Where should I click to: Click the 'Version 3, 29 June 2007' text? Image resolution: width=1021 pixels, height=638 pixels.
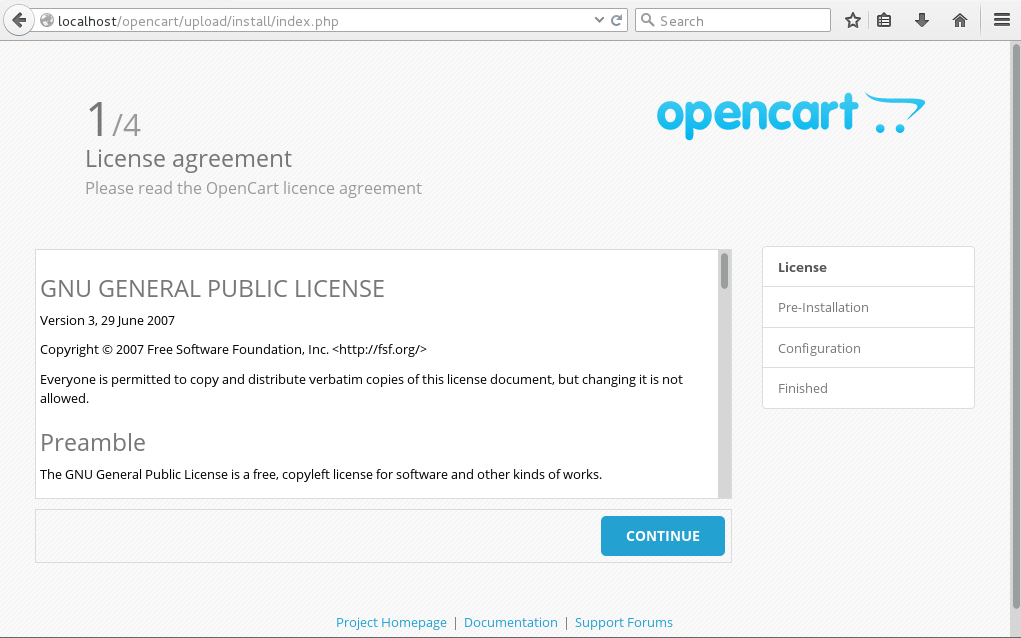[107, 320]
